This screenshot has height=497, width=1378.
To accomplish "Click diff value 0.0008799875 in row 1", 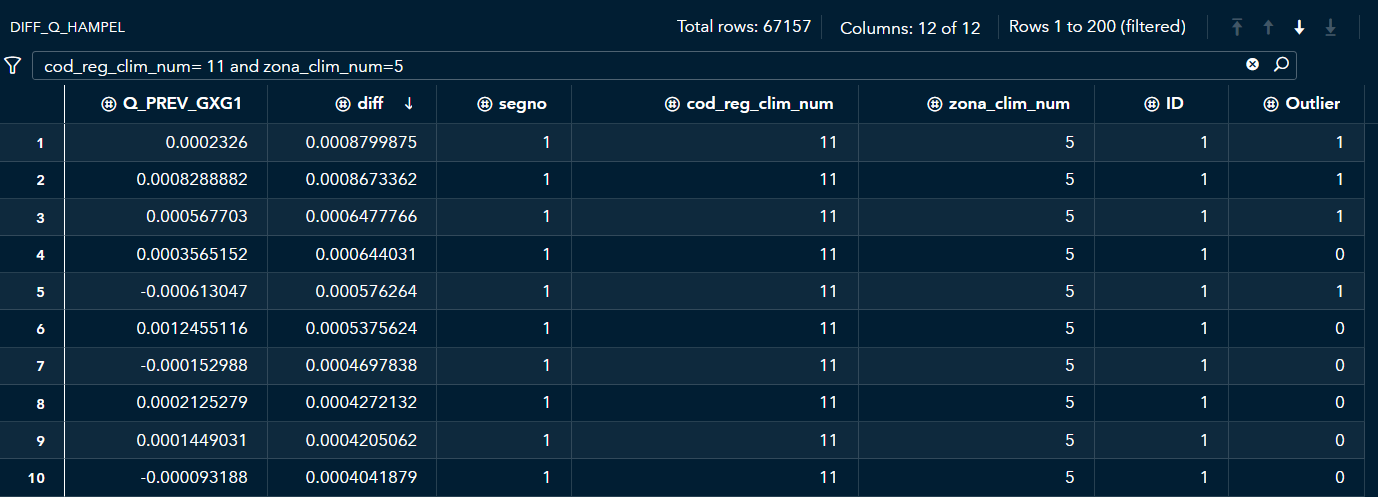I will 360,143.
